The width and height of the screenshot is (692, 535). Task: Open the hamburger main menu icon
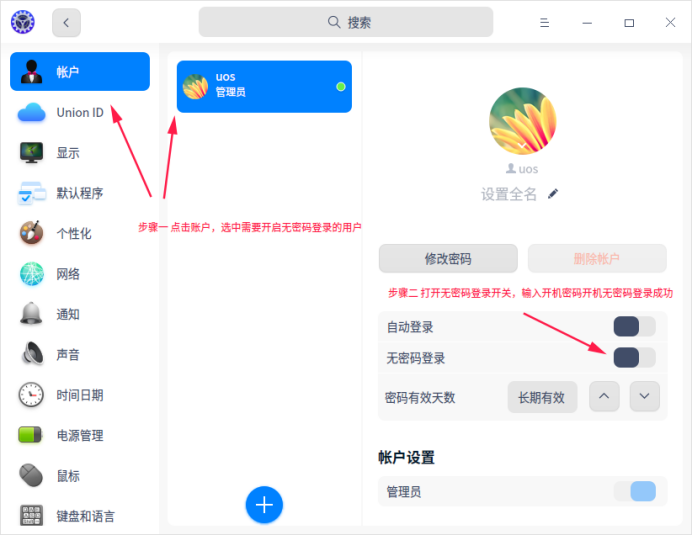[544, 23]
